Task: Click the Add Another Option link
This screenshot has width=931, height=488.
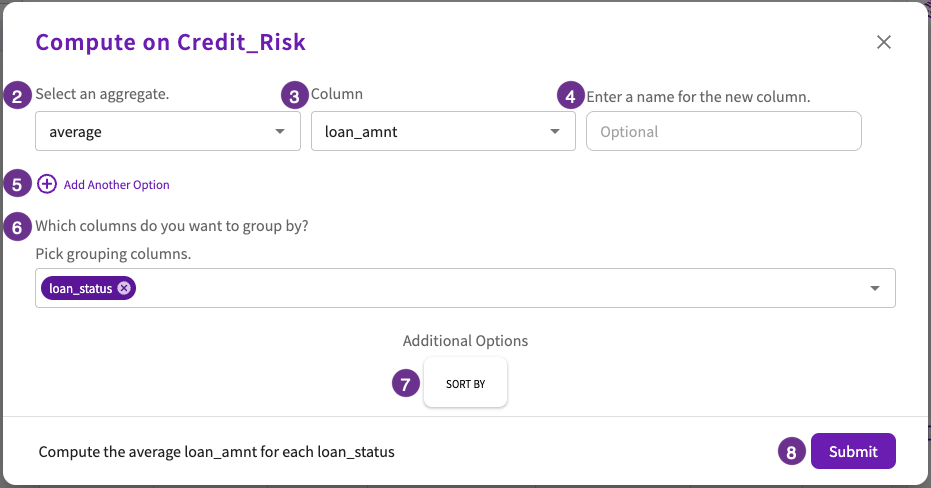Action: point(116,185)
